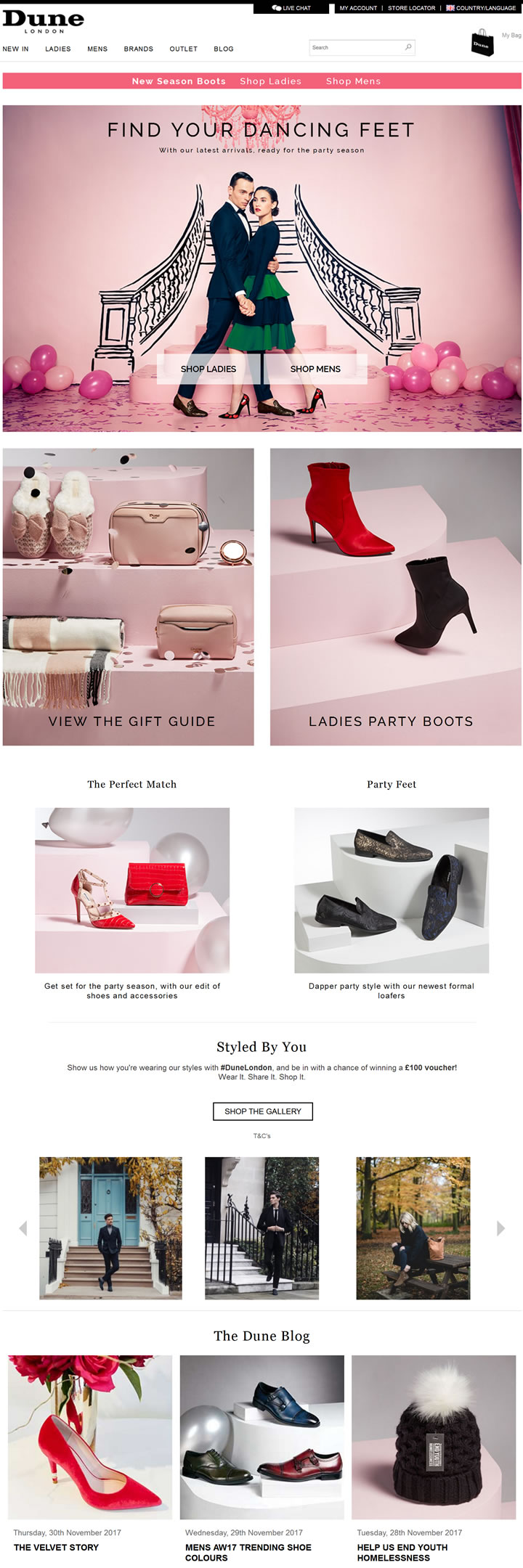Open the Store Locator link

(412, 8)
